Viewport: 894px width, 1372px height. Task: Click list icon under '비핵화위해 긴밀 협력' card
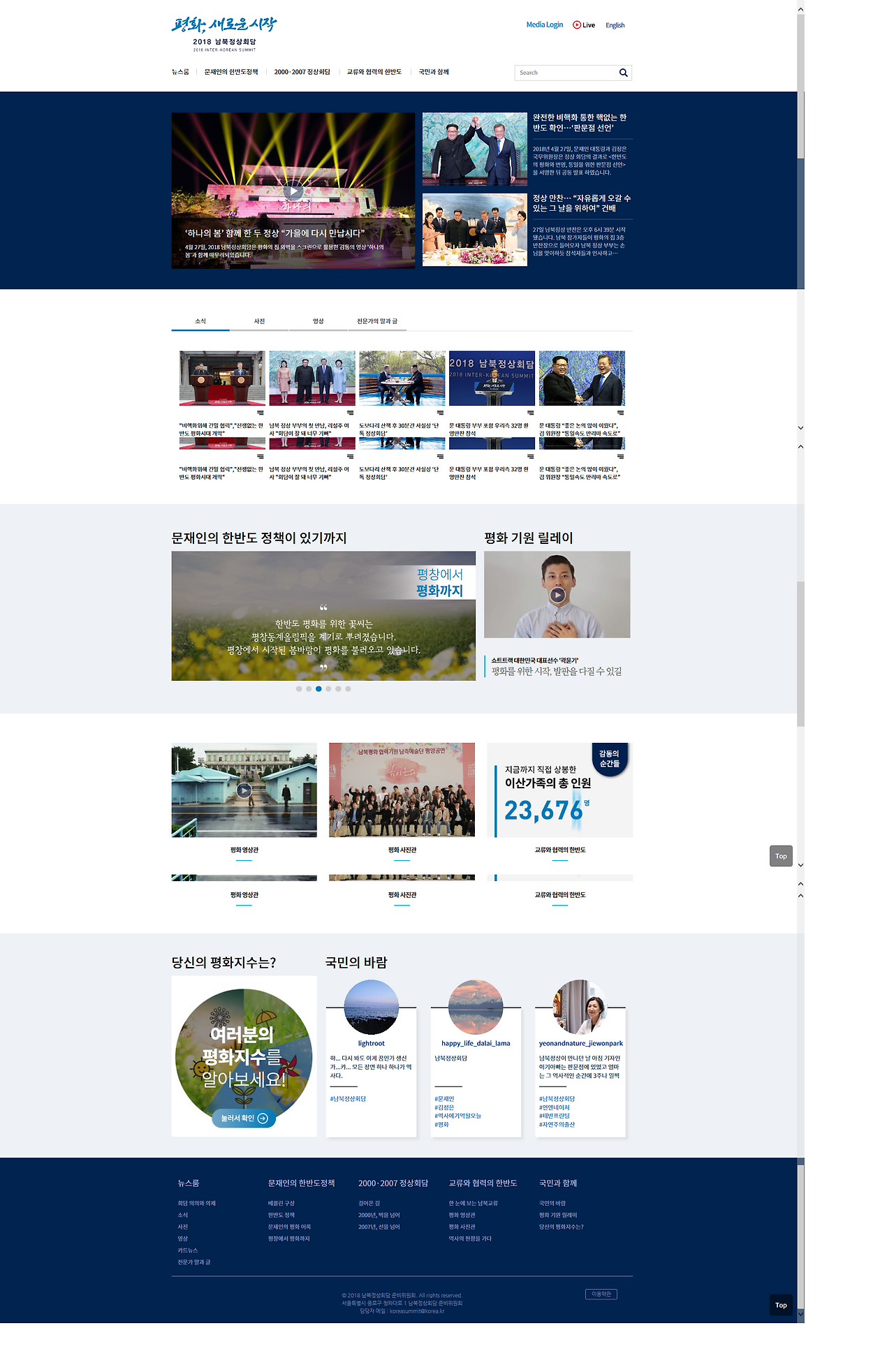click(261, 413)
